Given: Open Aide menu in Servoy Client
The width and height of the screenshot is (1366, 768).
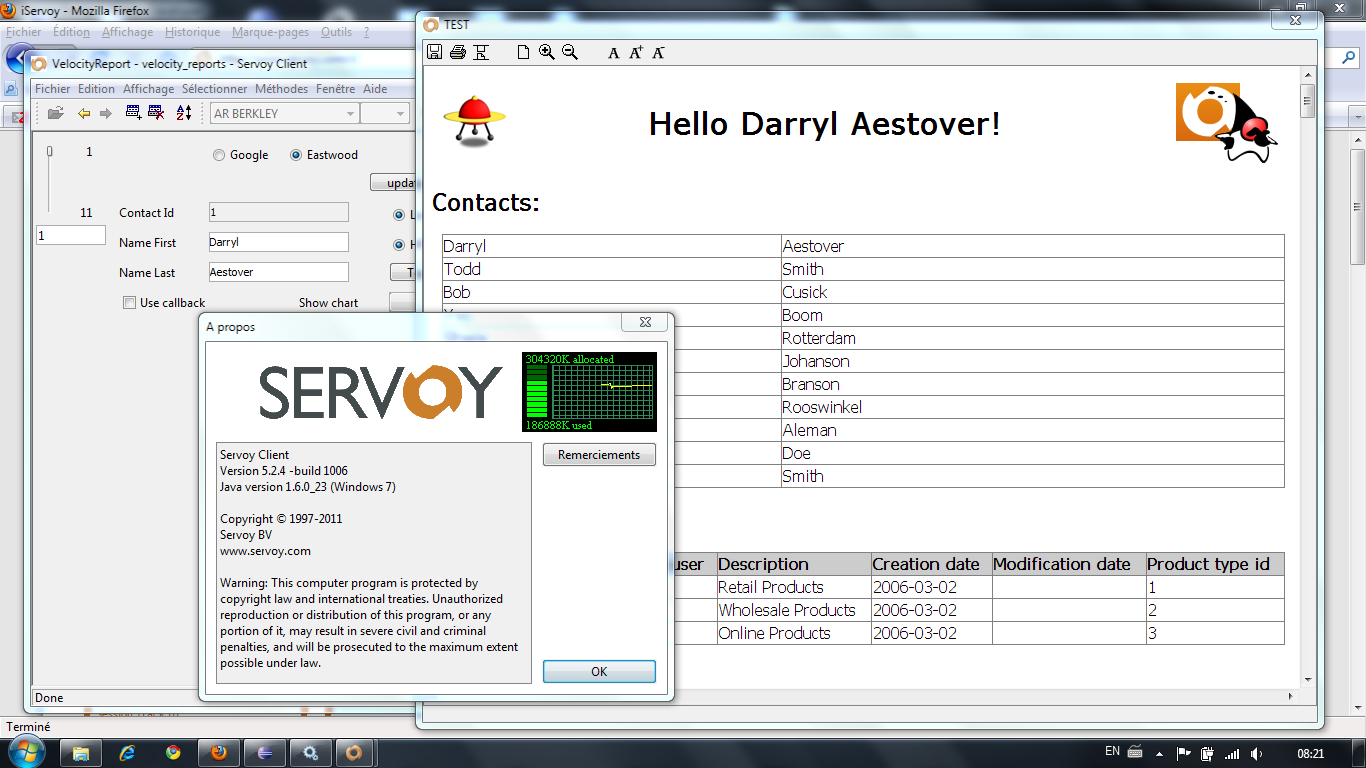Looking at the screenshot, I should [x=375, y=89].
